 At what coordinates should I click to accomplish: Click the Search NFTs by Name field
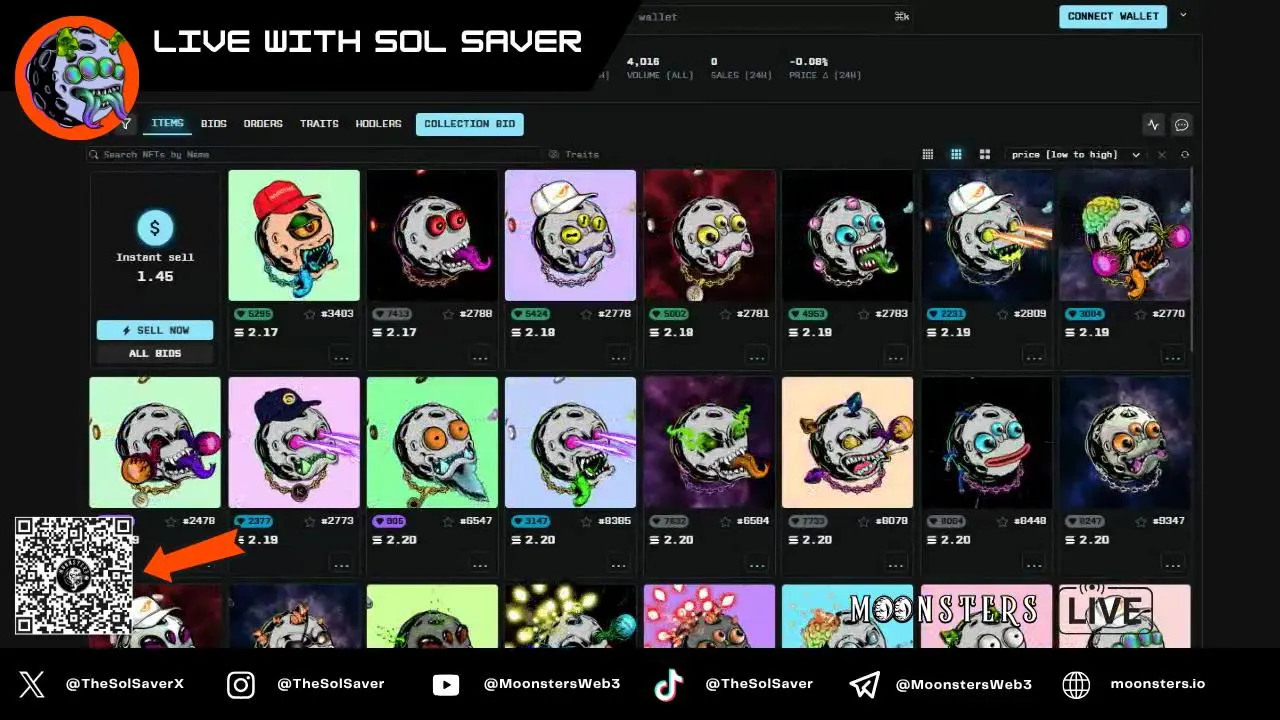click(313, 155)
